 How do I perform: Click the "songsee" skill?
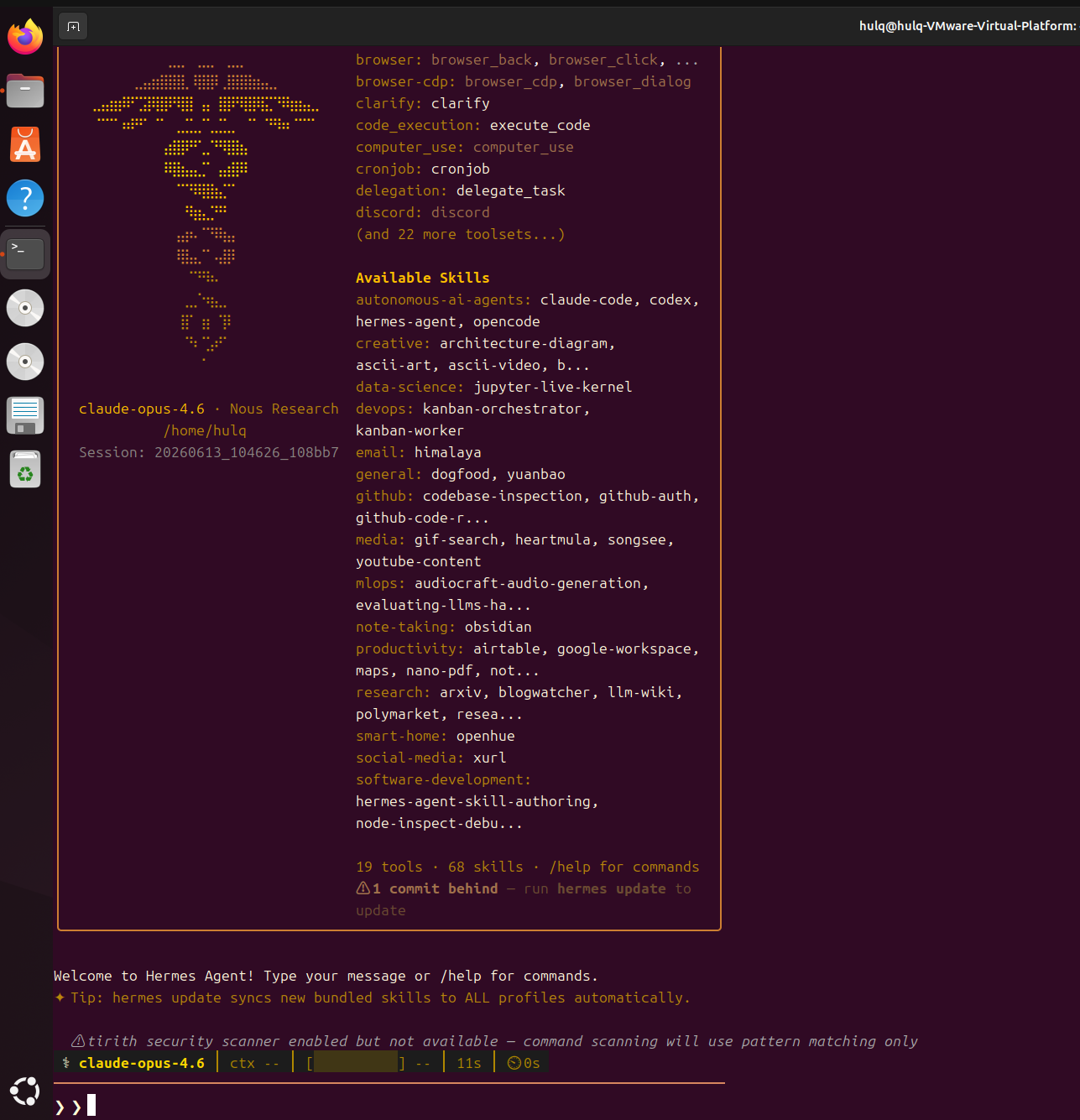[637, 539]
